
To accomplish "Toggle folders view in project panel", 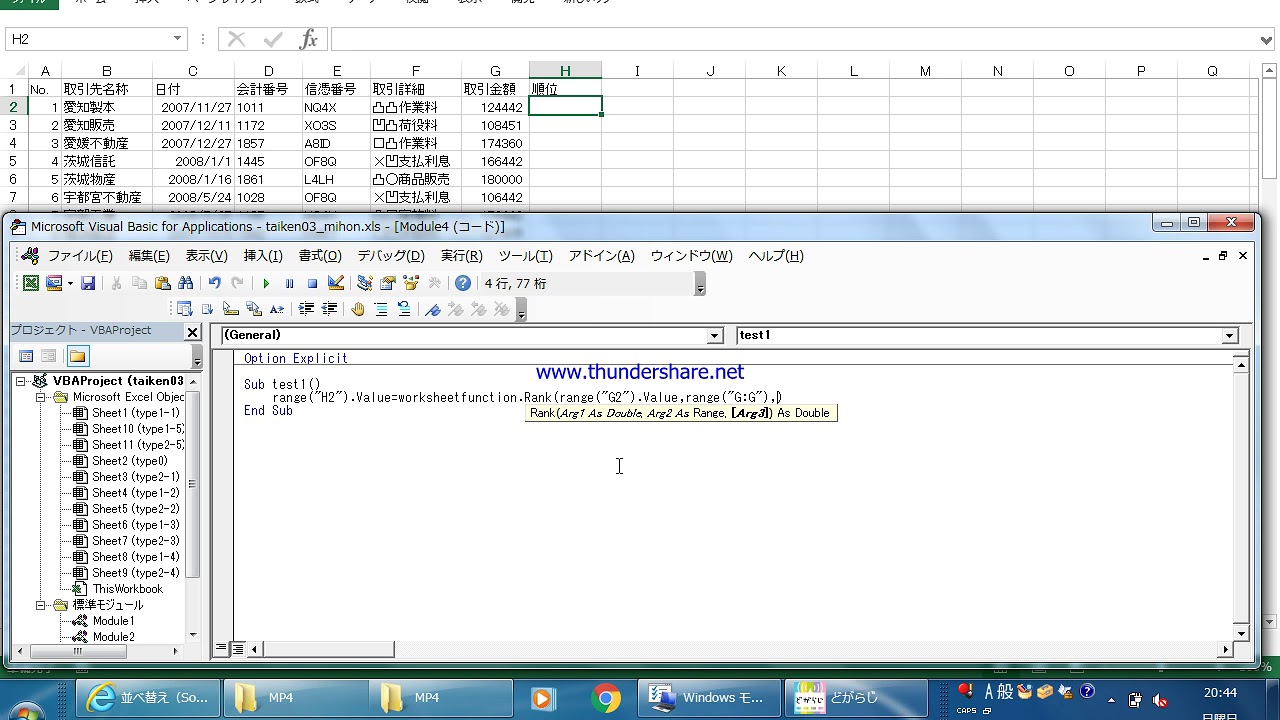I will pos(78,356).
